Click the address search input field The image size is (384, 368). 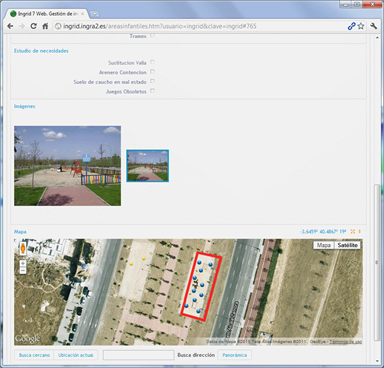pos(139,355)
